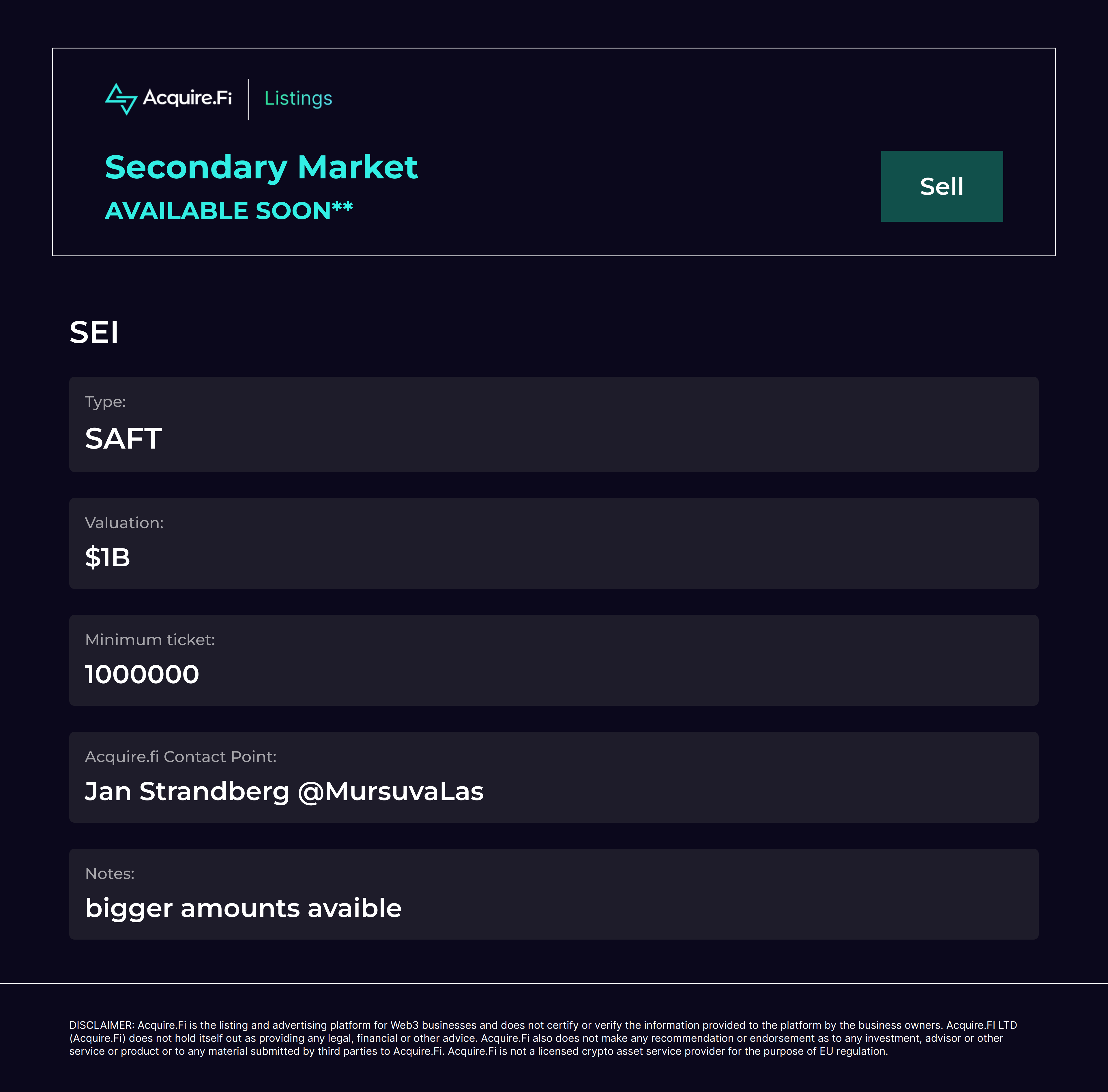Click the DISCLAIMER footer text
This screenshot has width=1108, height=1092.
[x=542, y=1038]
